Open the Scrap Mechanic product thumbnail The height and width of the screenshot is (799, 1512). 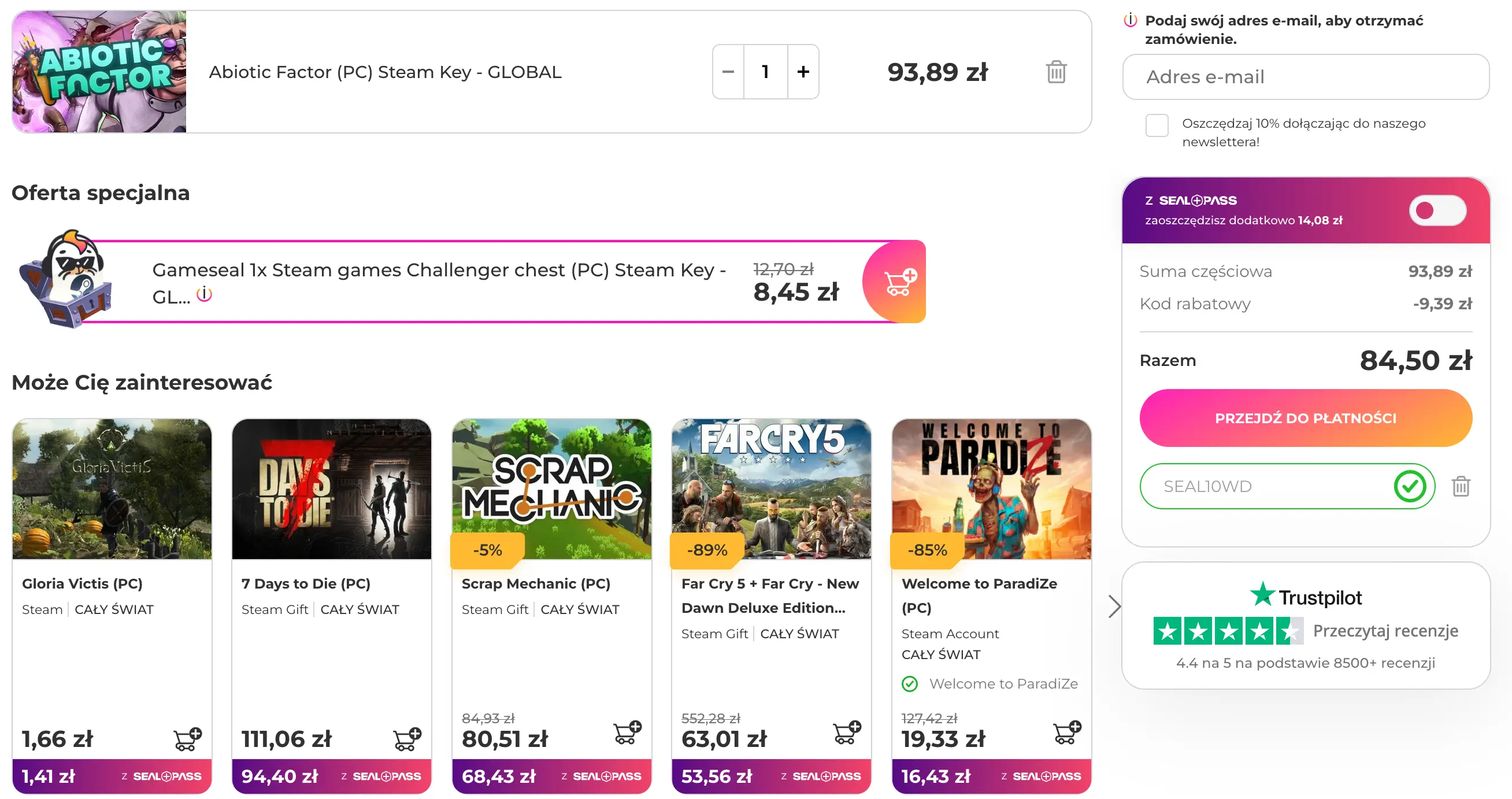[x=551, y=489]
